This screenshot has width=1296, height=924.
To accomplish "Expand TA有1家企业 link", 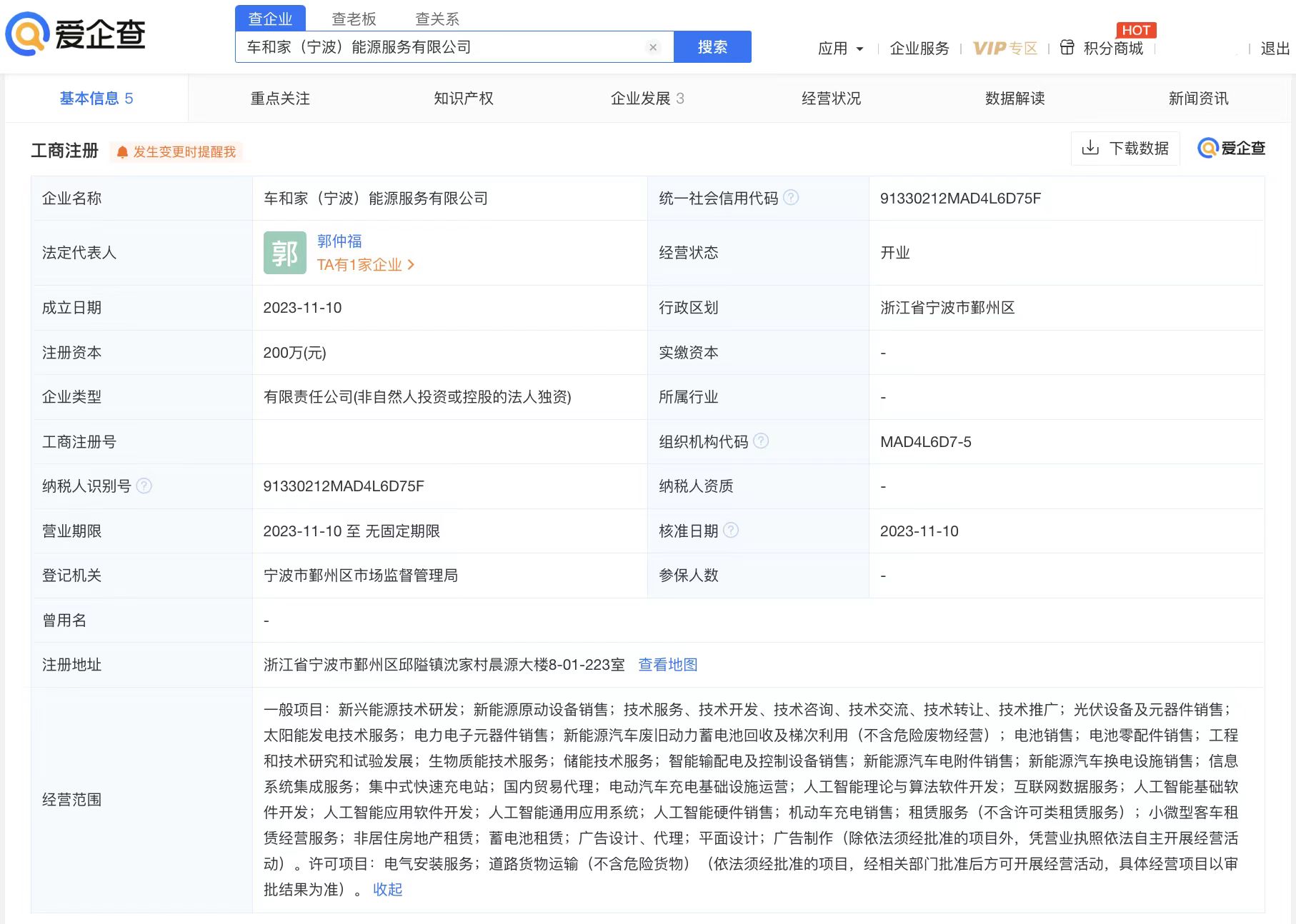I will (x=366, y=265).
